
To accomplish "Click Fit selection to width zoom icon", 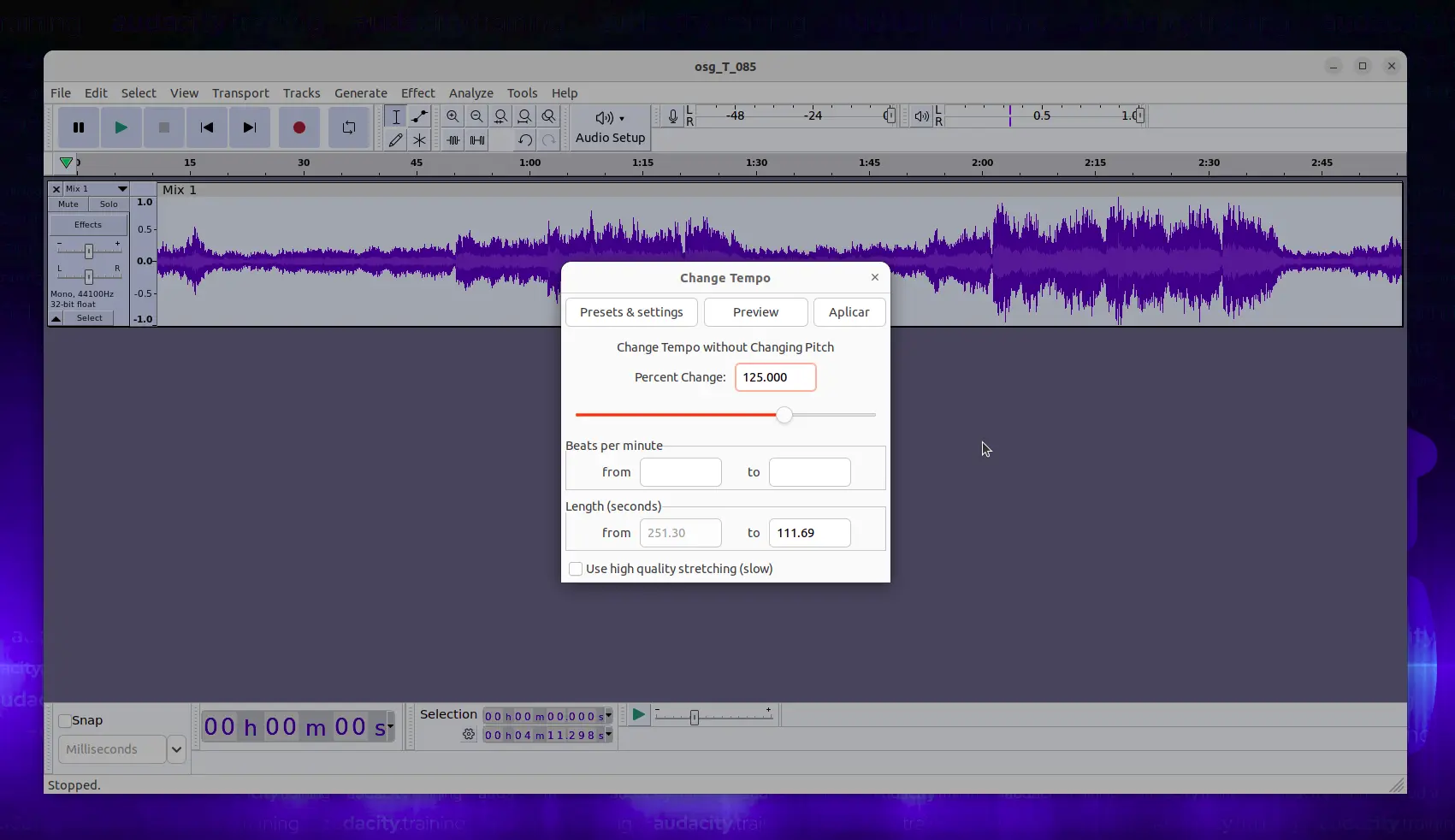I will (501, 116).
